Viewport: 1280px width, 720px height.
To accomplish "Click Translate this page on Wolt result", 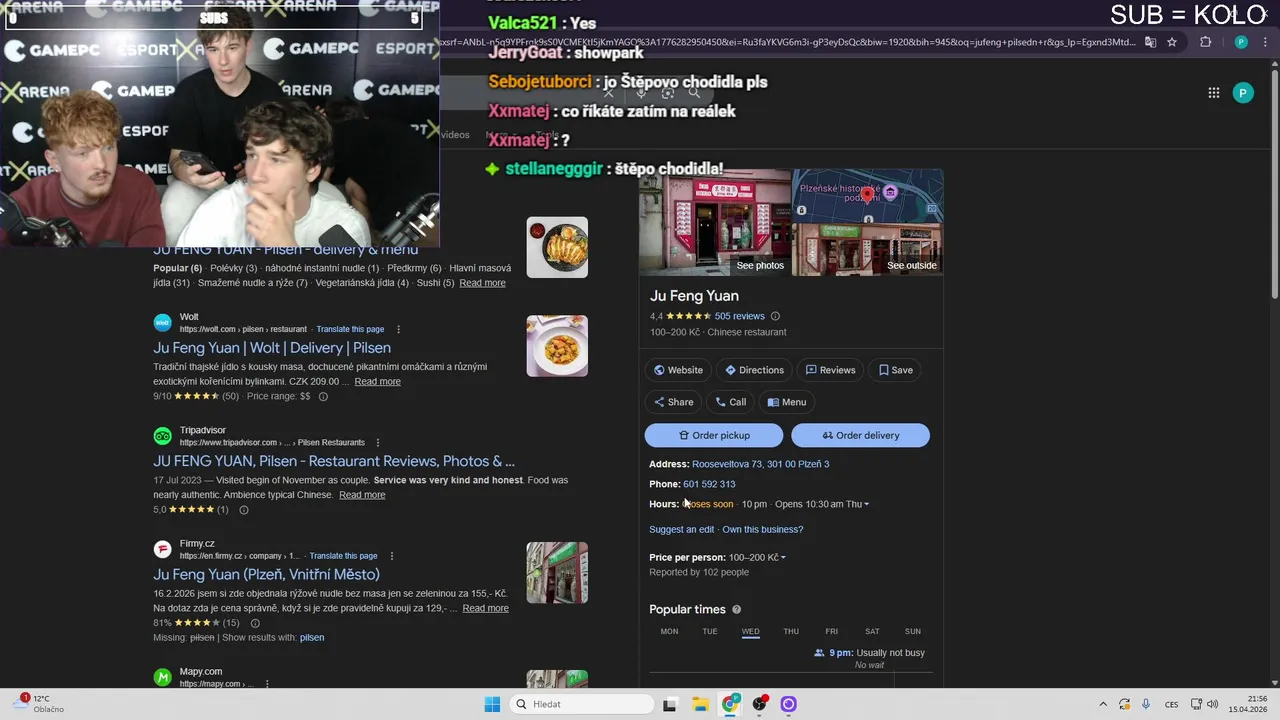I will click(350, 329).
